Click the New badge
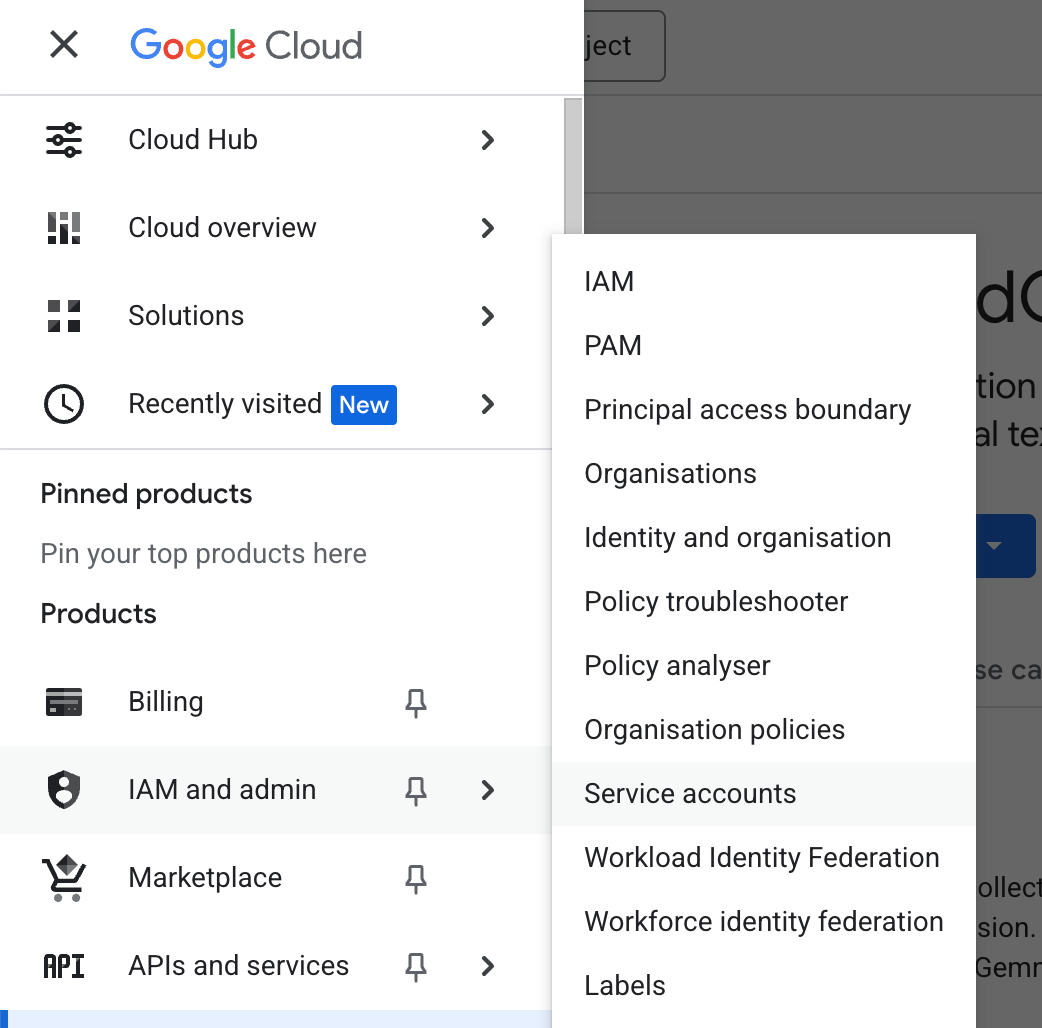Image resolution: width=1042 pixels, height=1028 pixels. pos(364,405)
